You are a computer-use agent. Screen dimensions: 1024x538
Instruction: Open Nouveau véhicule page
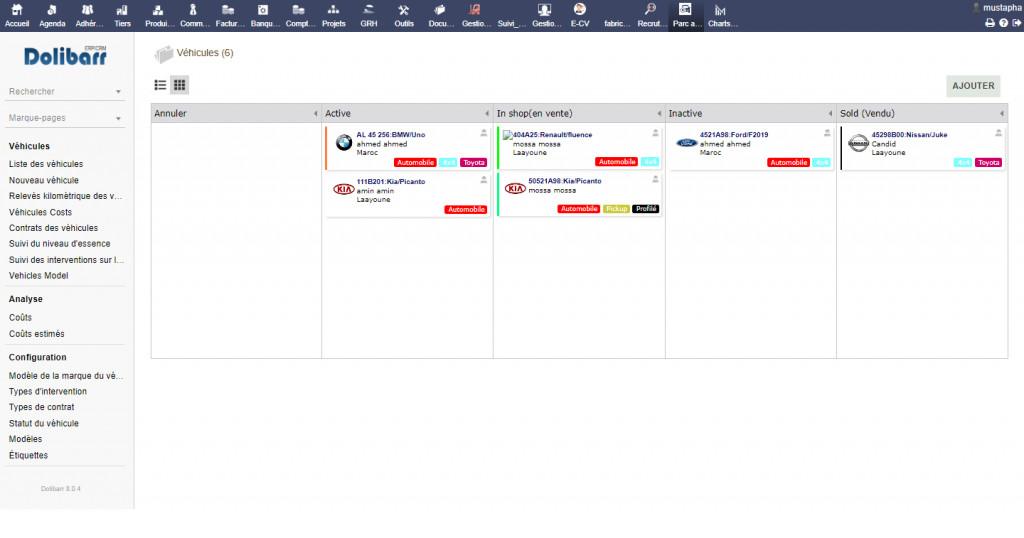point(44,180)
